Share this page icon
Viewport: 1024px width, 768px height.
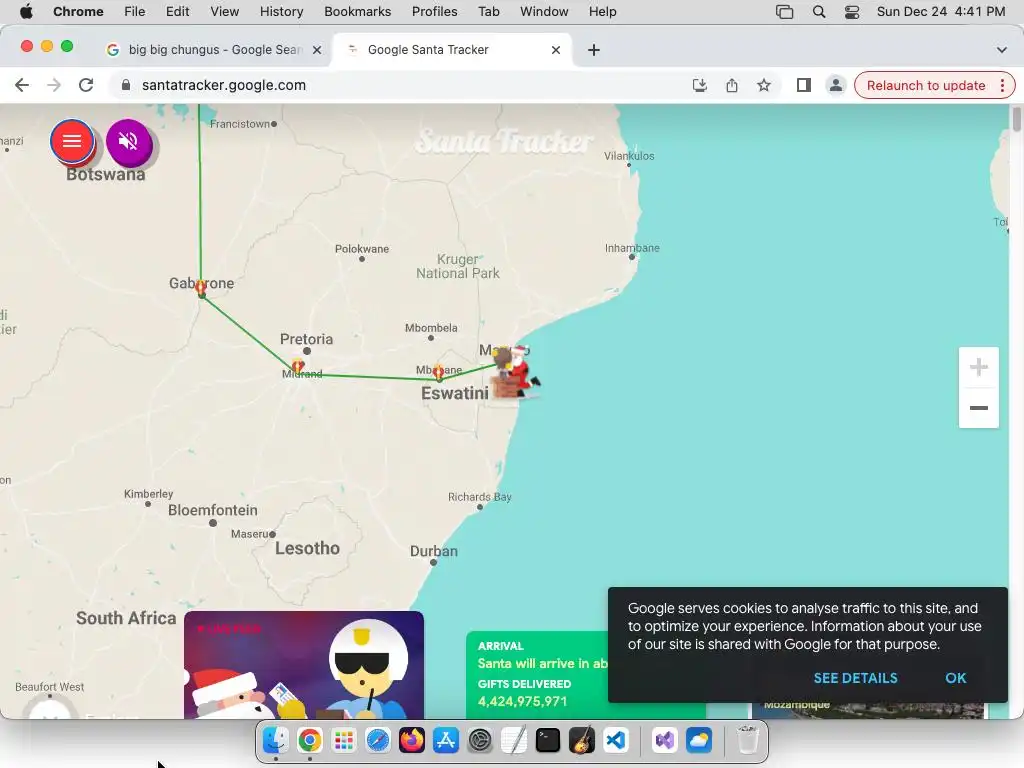731,86
